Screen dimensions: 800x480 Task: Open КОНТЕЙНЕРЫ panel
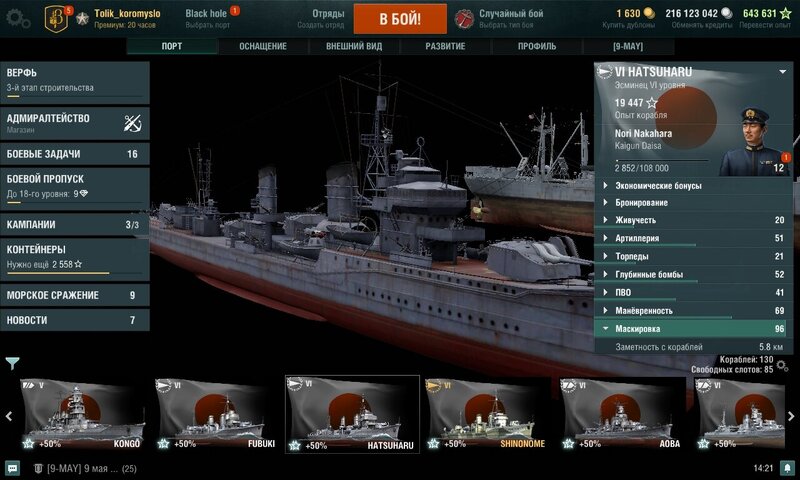point(75,260)
